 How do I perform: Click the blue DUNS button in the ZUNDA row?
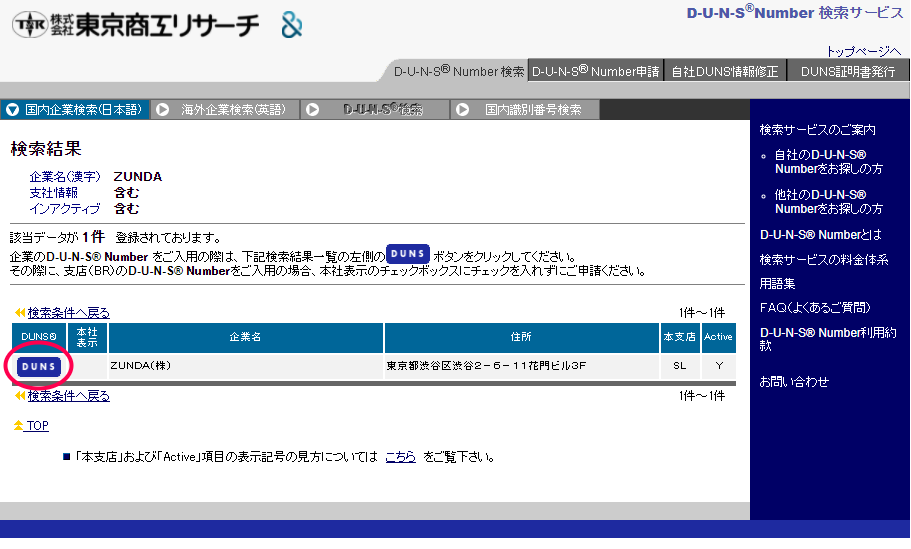(x=38, y=367)
